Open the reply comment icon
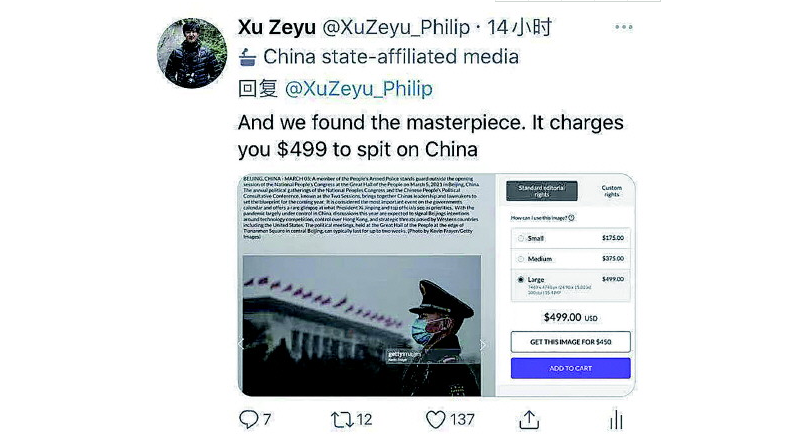 [249, 419]
